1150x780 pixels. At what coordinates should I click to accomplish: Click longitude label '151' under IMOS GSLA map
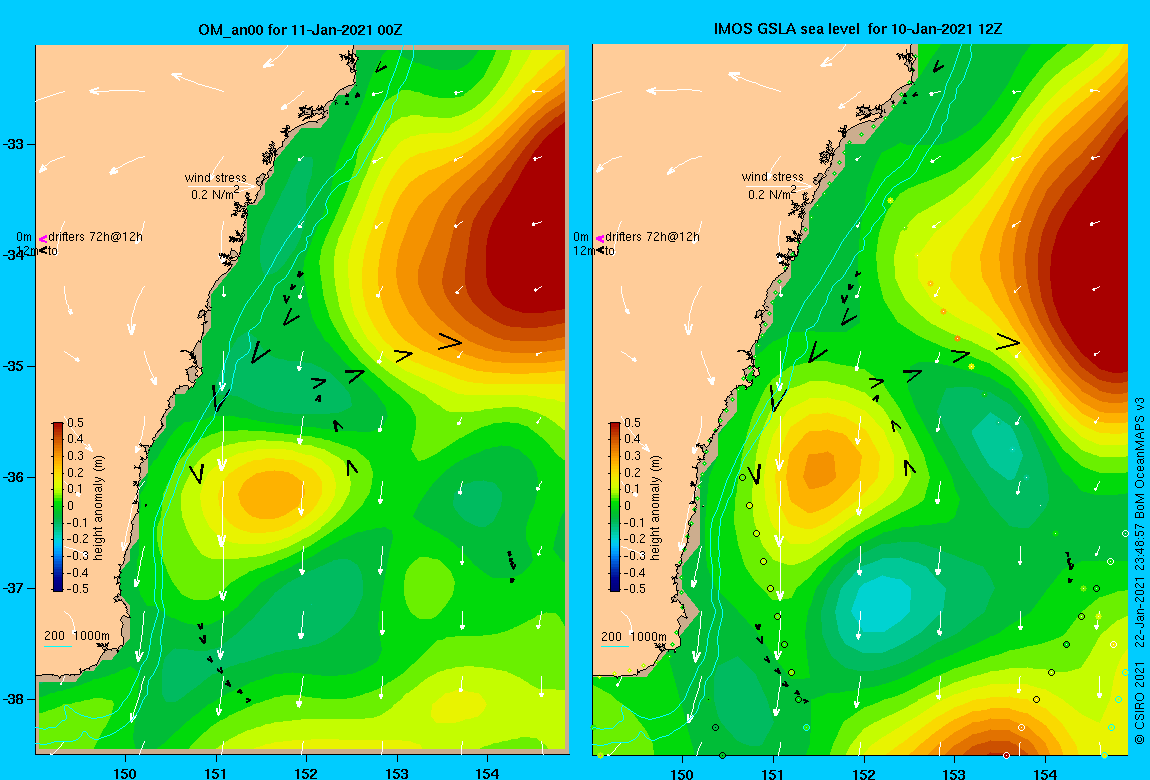[x=772, y=774]
